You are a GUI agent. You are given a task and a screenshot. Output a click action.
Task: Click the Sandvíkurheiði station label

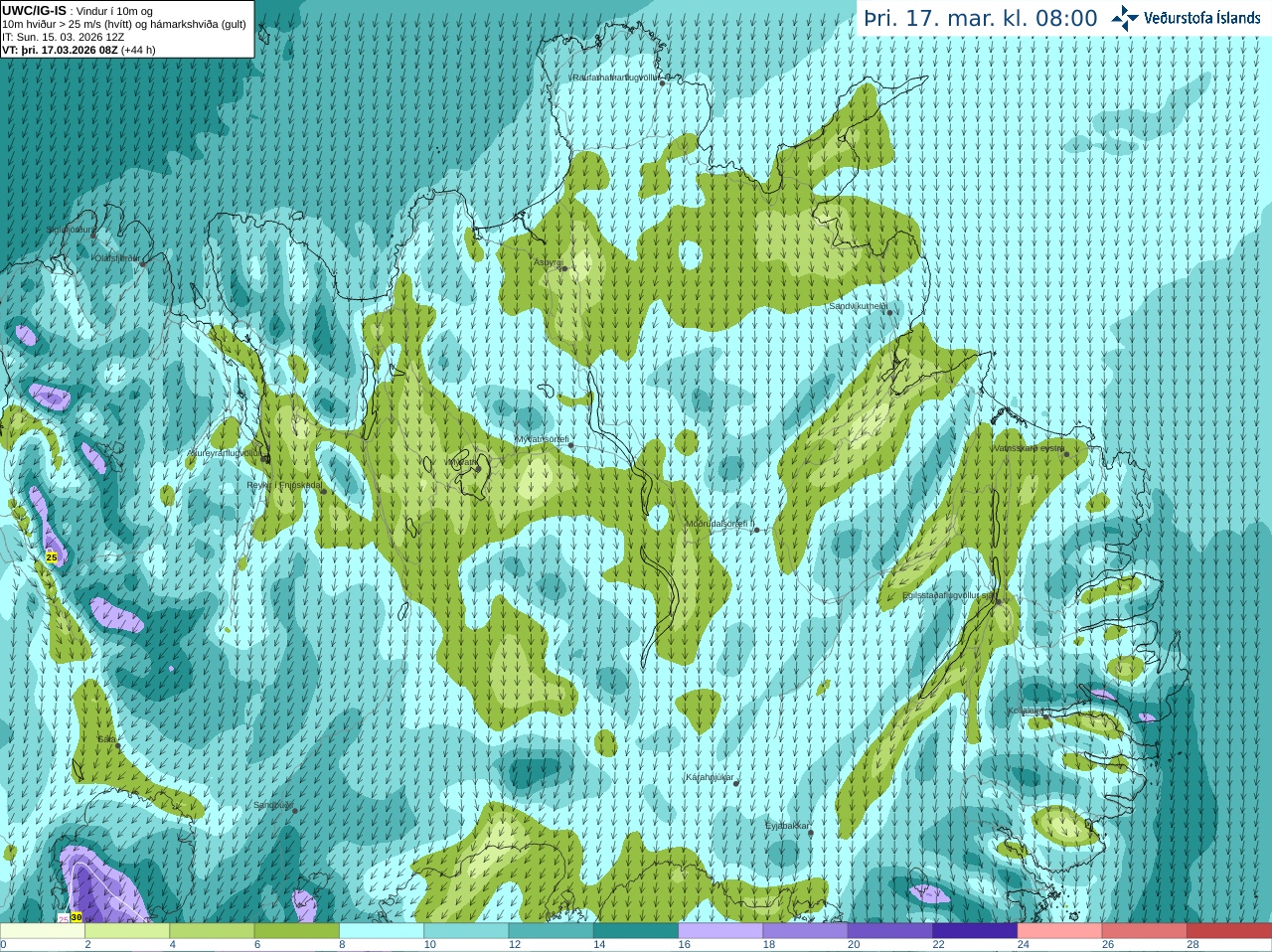(859, 307)
